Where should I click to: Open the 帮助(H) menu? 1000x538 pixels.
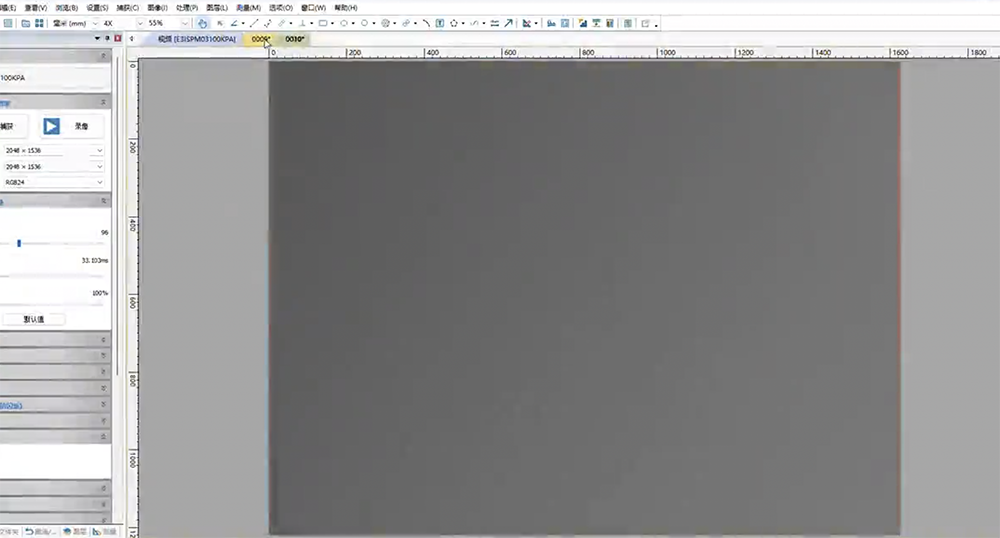tap(346, 7)
